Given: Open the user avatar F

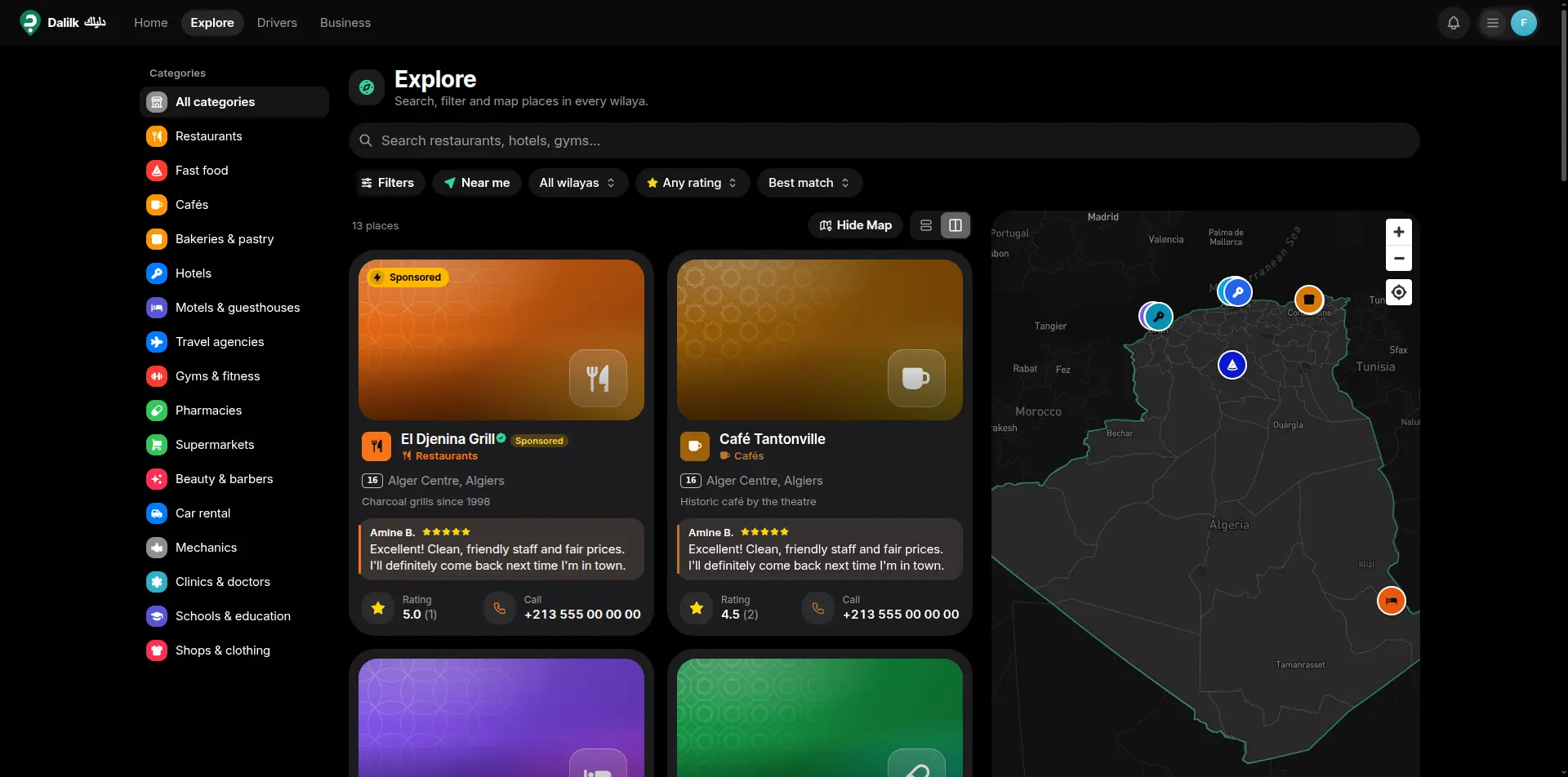Looking at the screenshot, I should tap(1524, 23).
